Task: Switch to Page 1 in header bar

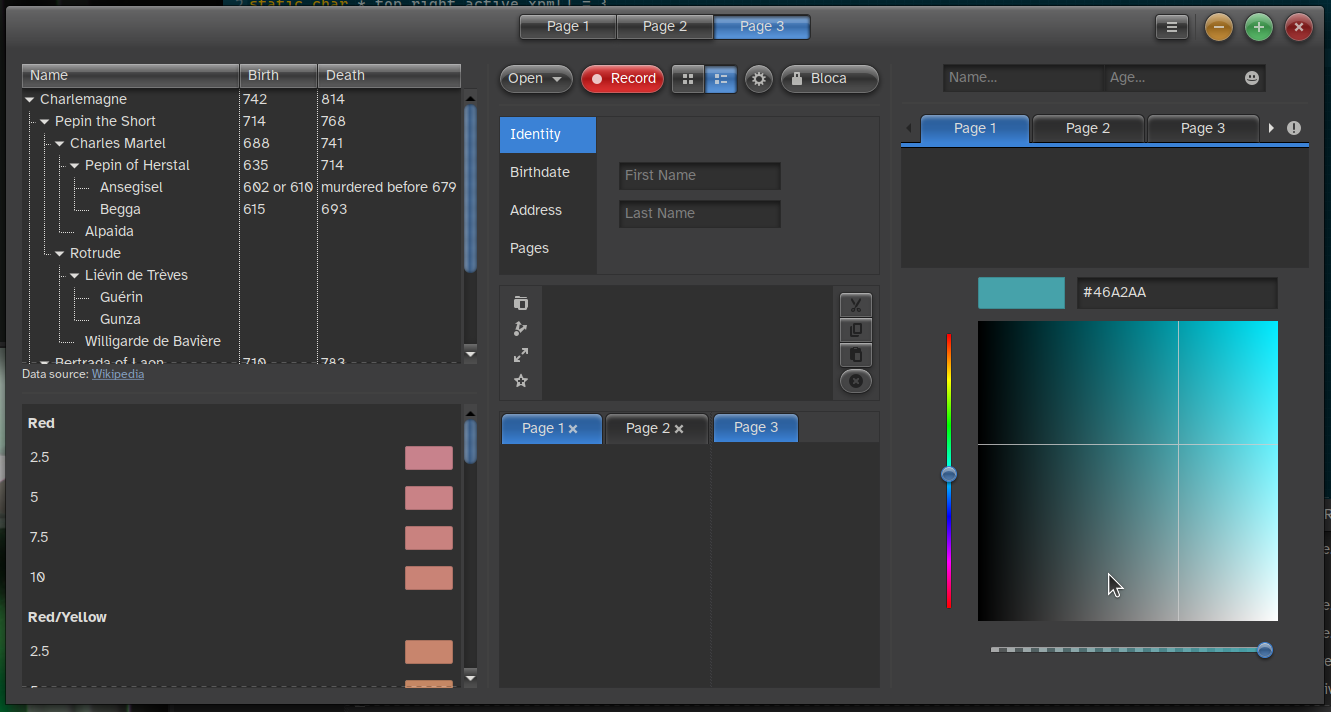Action: (x=568, y=27)
